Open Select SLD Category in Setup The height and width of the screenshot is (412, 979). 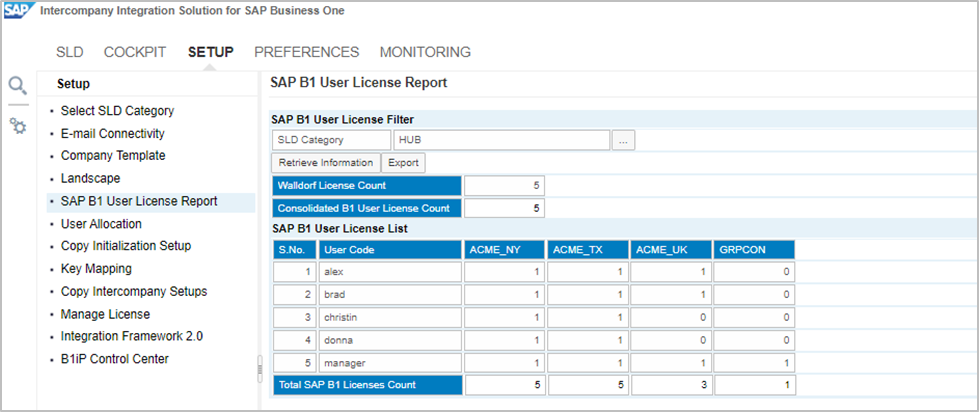click(x=117, y=111)
